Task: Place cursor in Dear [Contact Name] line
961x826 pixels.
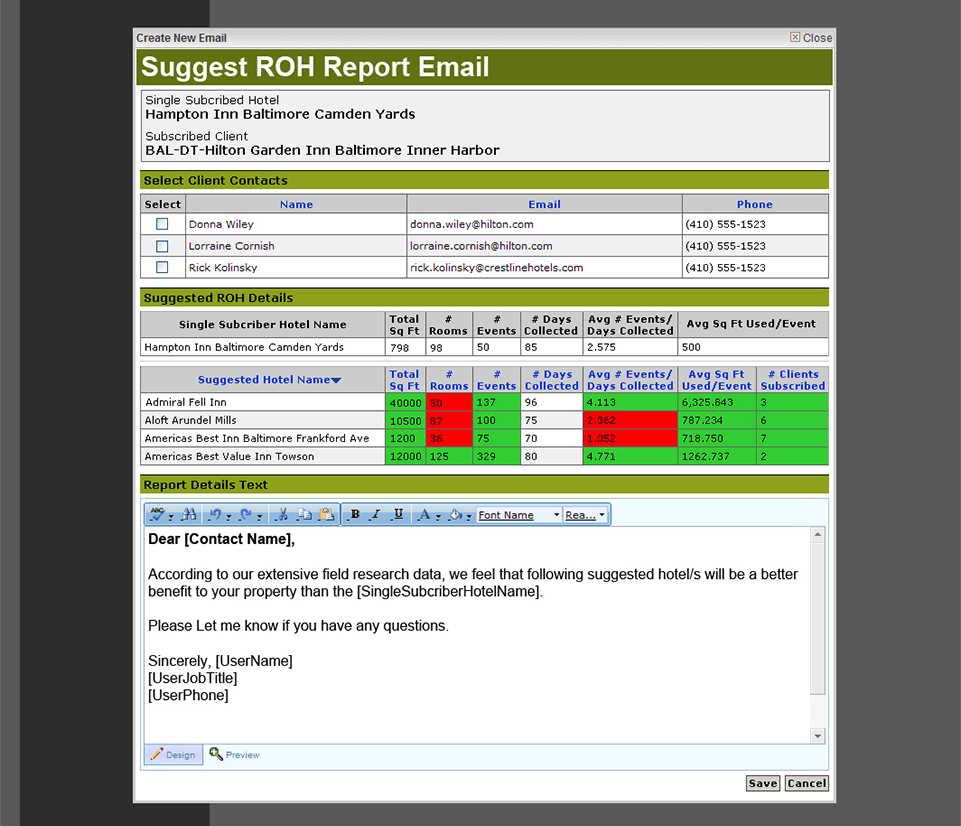Action: point(221,539)
